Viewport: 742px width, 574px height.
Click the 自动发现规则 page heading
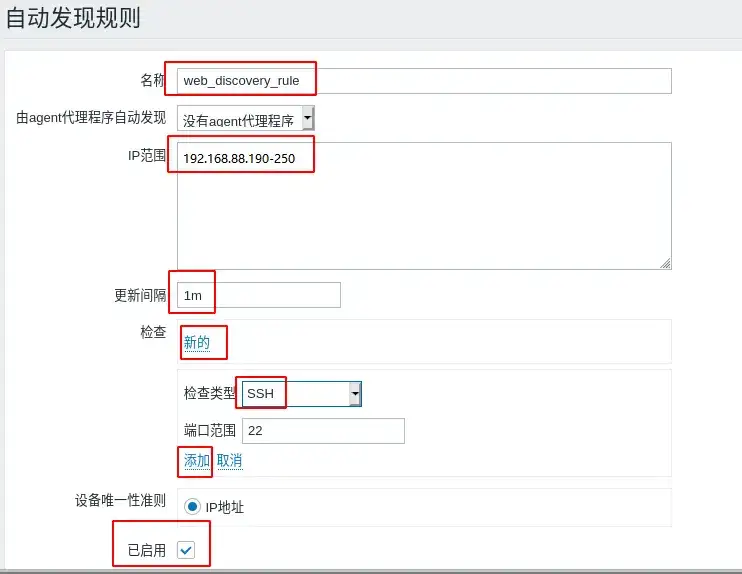pyautogui.click(x=73, y=18)
